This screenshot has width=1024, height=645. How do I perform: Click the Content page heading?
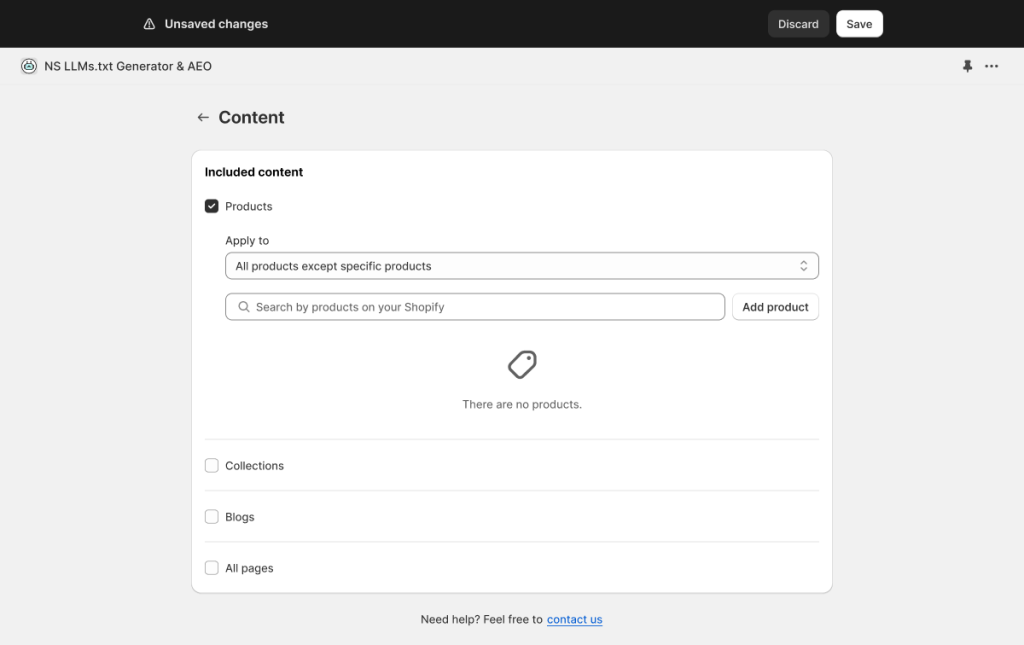tap(251, 117)
